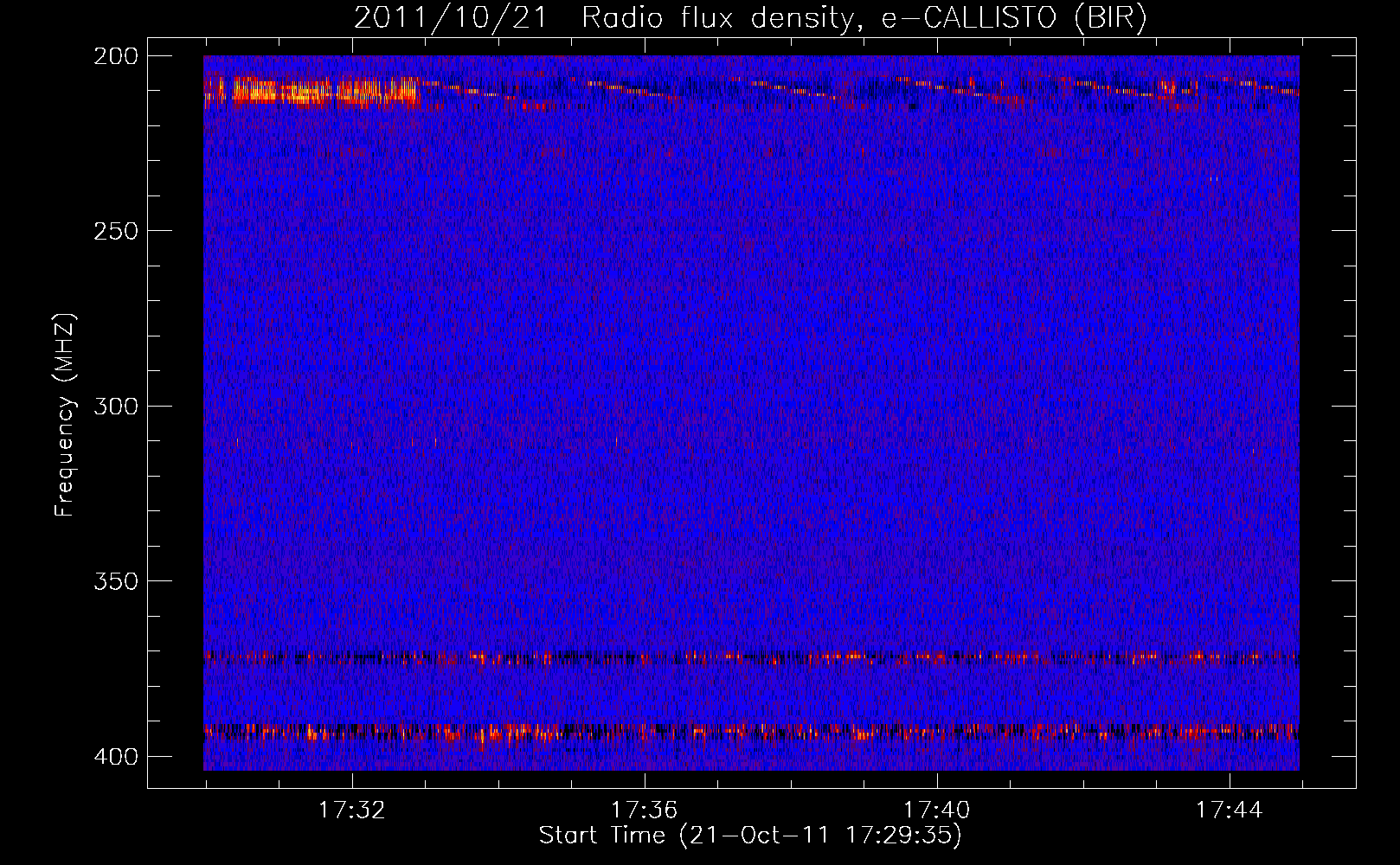
Task: Click the 200 frequency tick label
Action: [x=116, y=56]
